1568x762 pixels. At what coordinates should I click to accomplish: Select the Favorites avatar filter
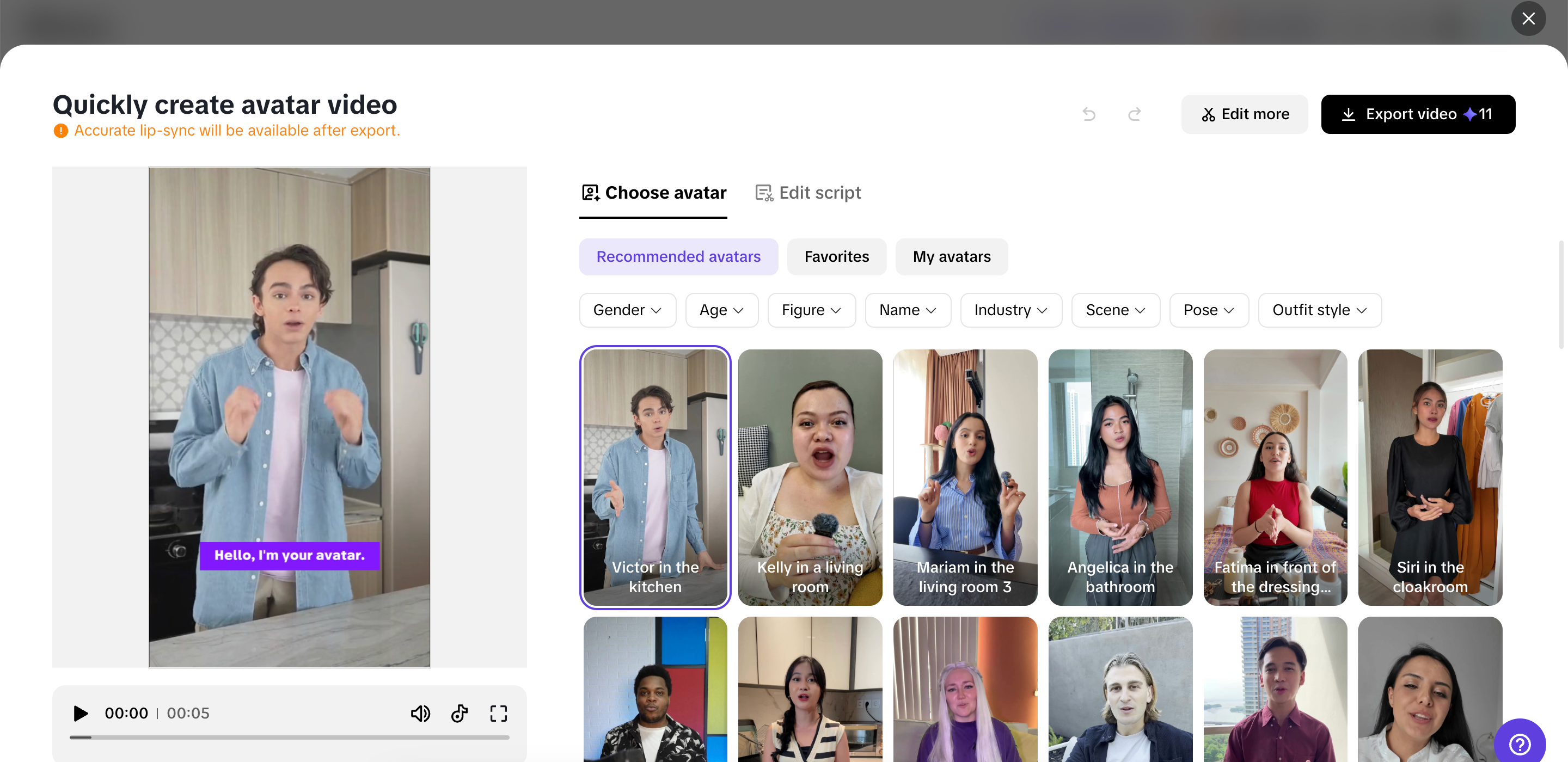pyautogui.click(x=836, y=256)
